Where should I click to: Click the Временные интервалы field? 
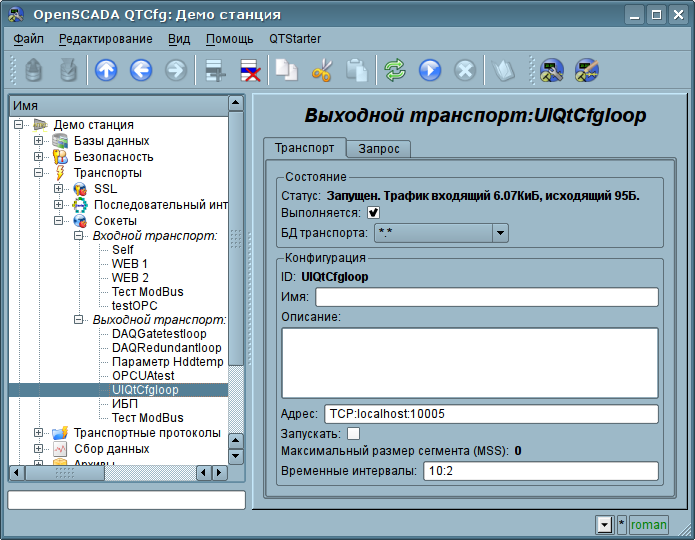[x=541, y=471]
